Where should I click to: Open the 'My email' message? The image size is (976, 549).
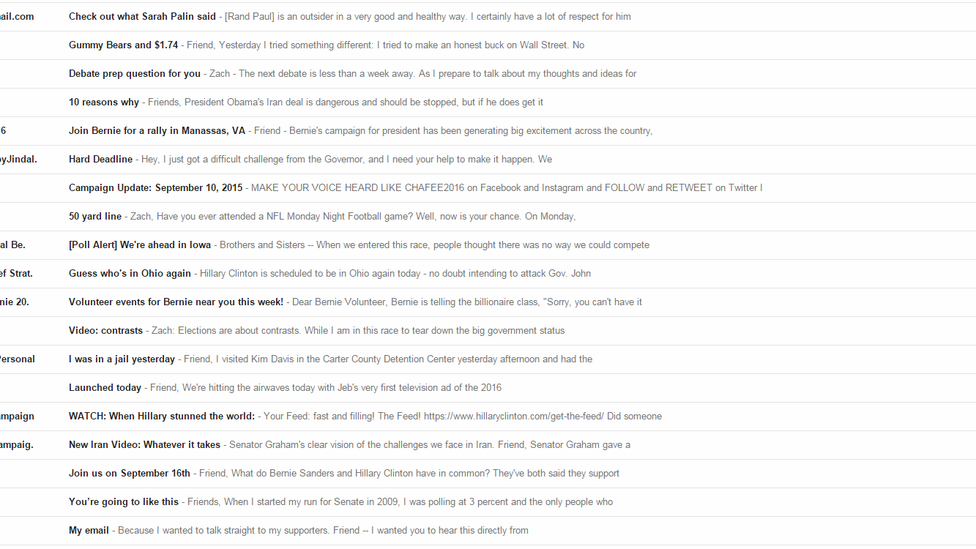(488, 531)
